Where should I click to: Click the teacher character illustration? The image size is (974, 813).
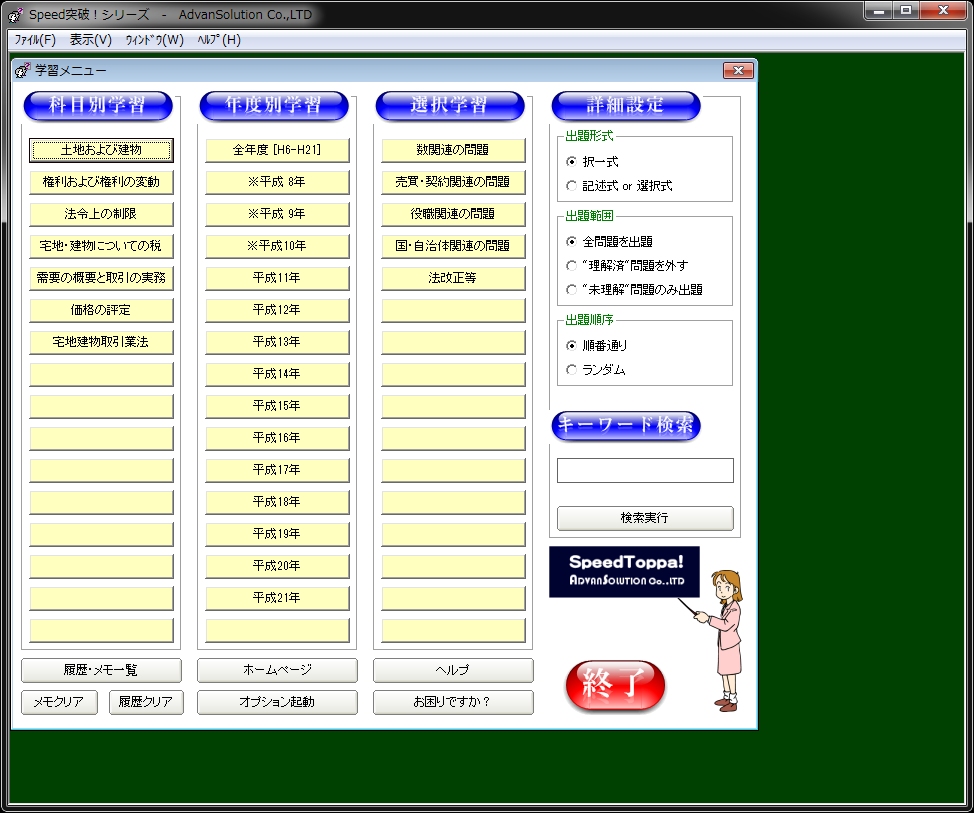click(726, 640)
